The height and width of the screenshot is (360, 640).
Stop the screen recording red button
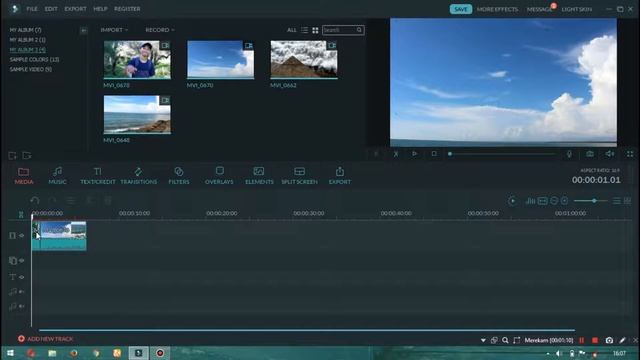point(595,340)
